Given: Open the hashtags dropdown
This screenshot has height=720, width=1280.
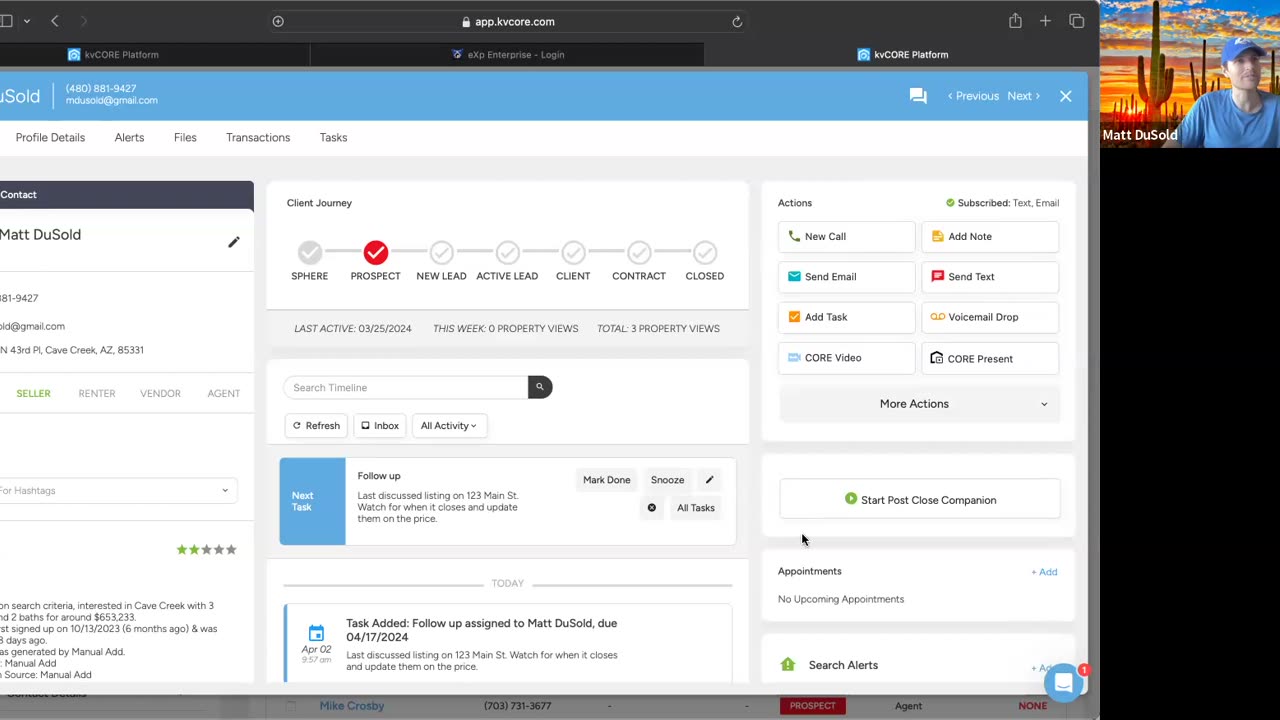Looking at the screenshot, I should click(117, 490).
